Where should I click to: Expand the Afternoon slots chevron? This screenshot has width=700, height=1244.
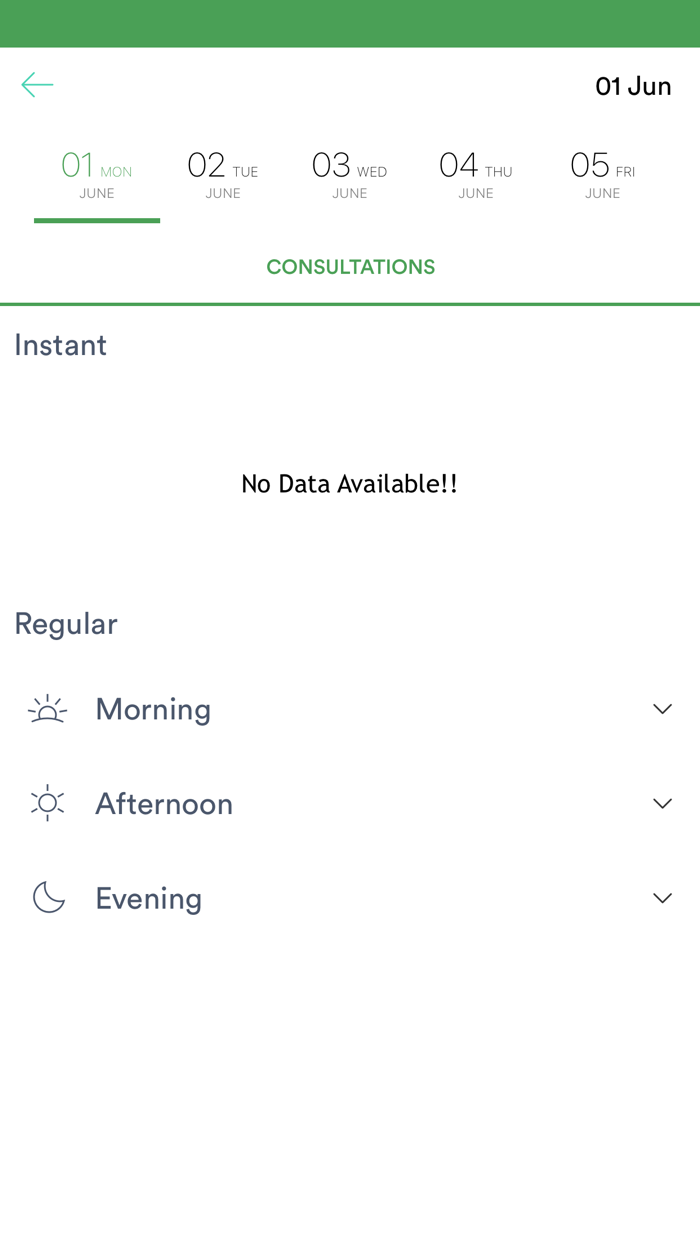[662, 803]
